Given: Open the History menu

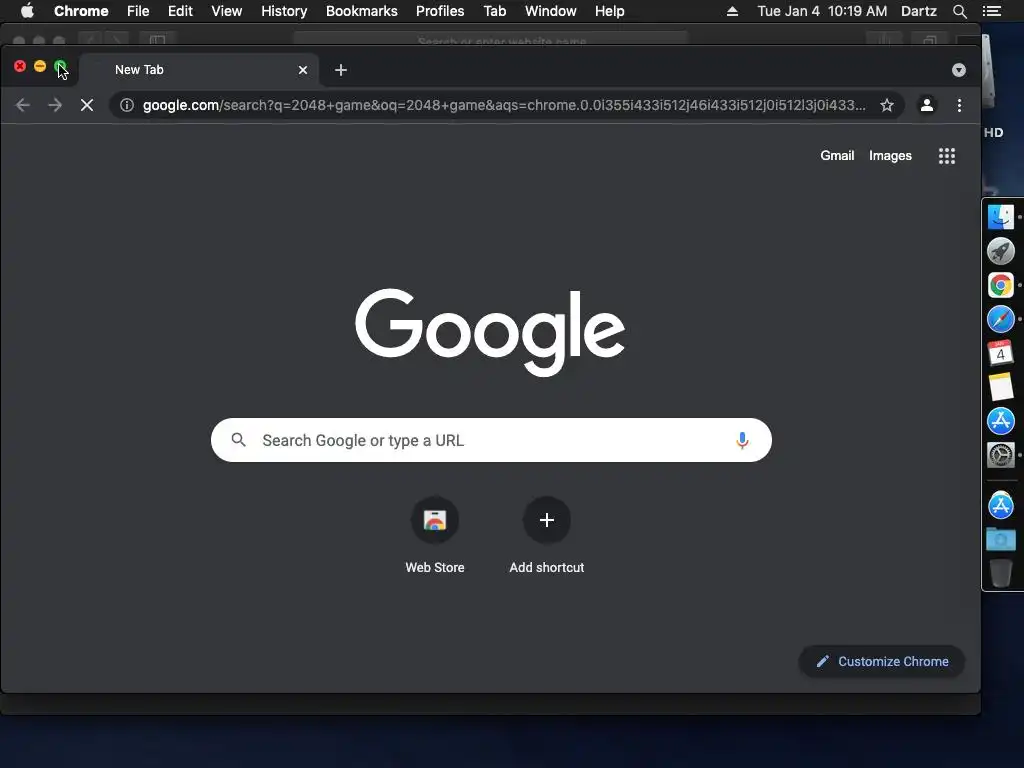Looking at the screenshot, I should click(x=284, y=11).
